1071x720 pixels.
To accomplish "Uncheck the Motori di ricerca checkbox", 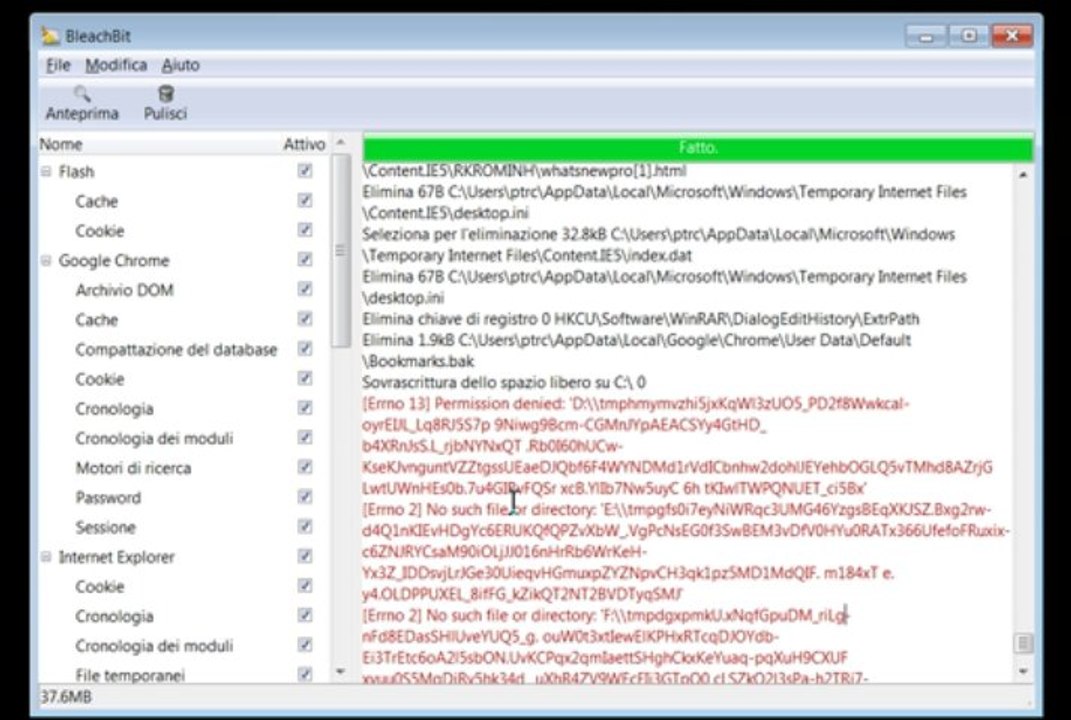I will pyautogui.click(x=305, y=467).
